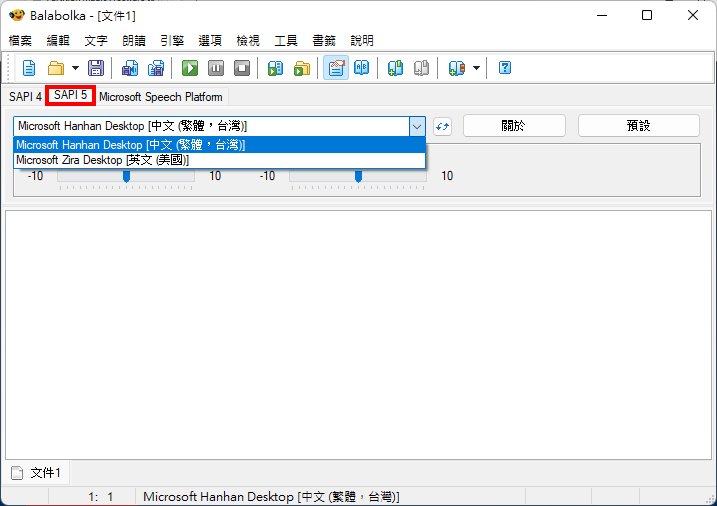The image size is (717, 506).
Task: Stop the speech playback
Action: point(242,69)
